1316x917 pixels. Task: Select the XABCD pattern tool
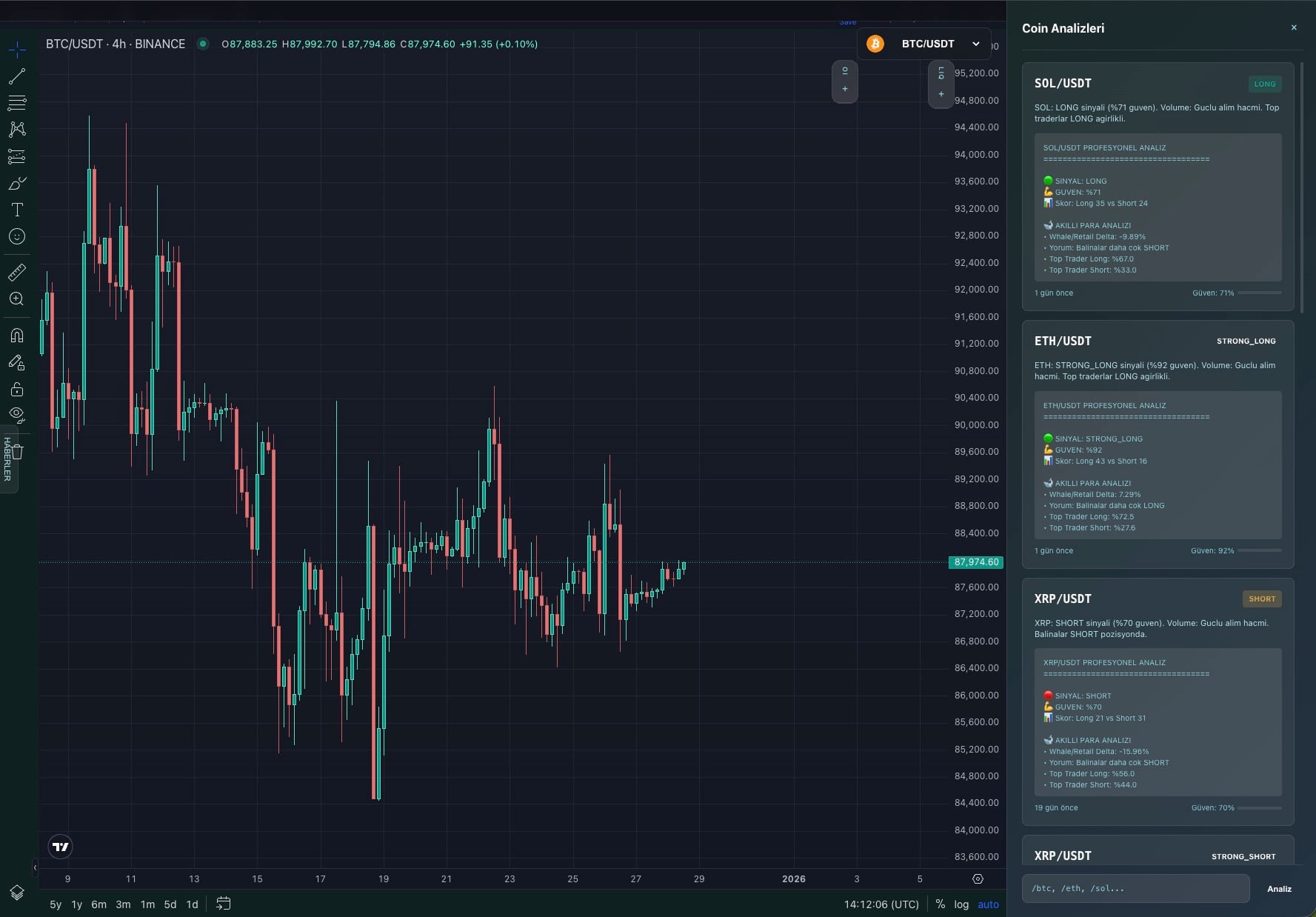[17, 130]
